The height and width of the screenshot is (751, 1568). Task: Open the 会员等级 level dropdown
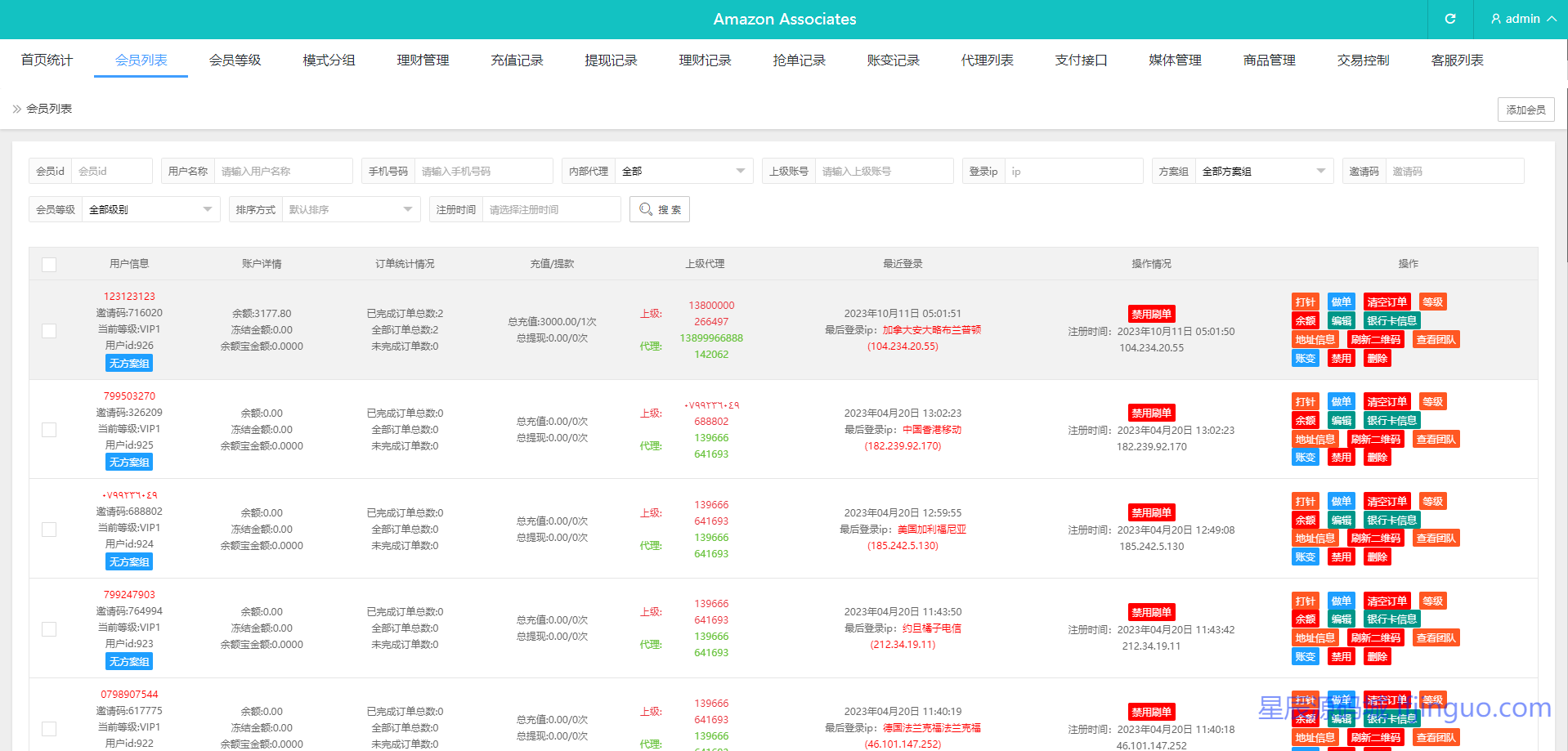150,210
